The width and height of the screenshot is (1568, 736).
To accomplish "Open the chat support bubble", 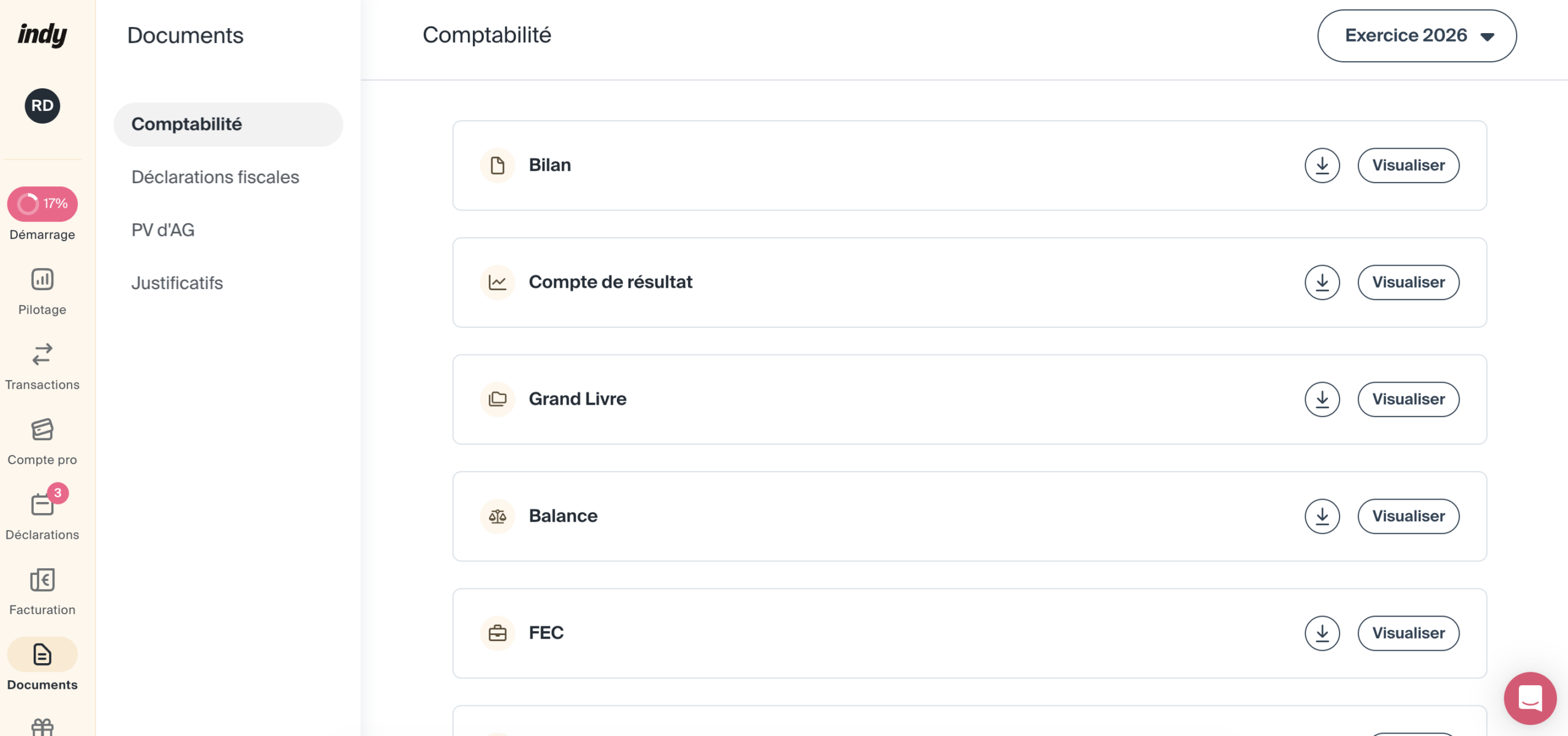I will click(1529, 697).
